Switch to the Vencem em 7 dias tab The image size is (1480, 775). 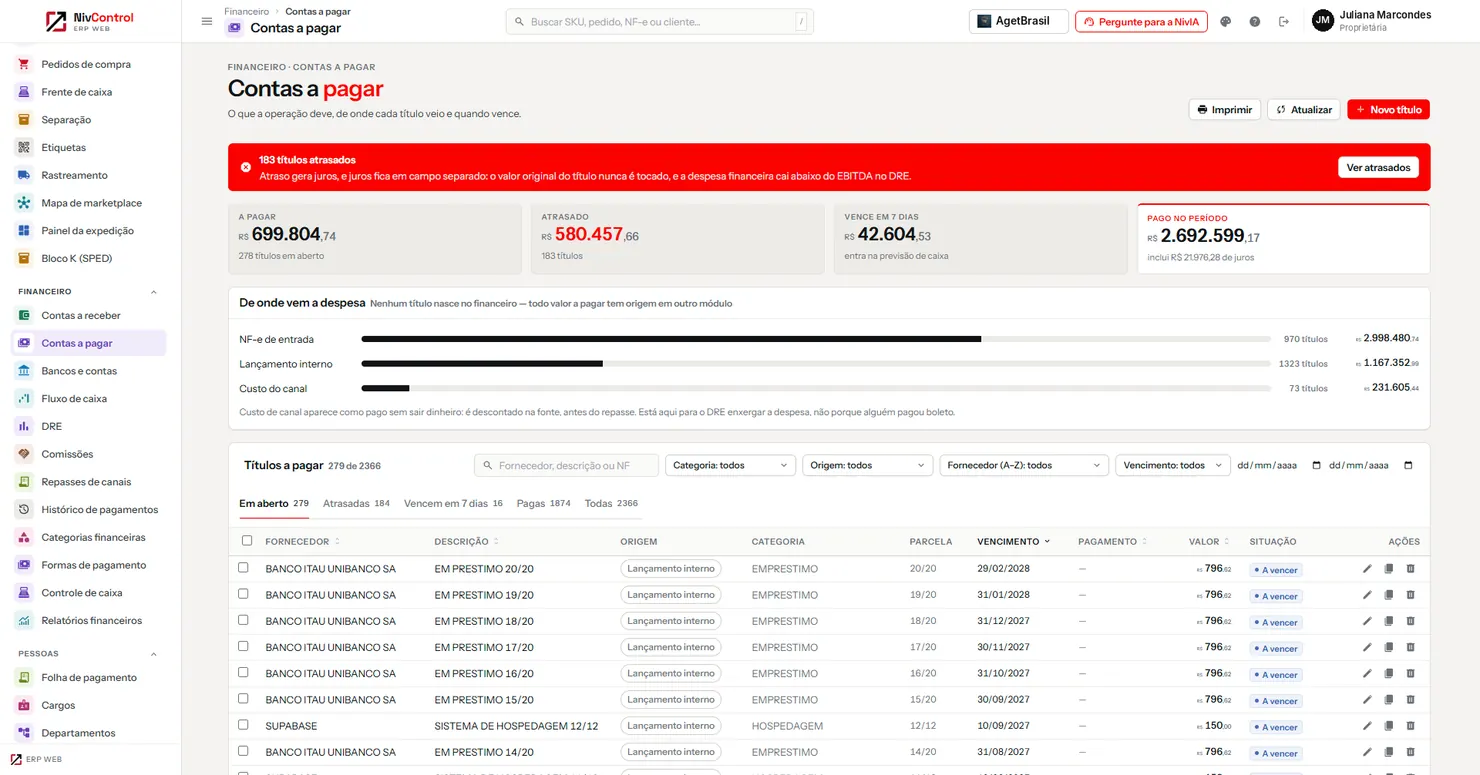click(x=453, y=504)
